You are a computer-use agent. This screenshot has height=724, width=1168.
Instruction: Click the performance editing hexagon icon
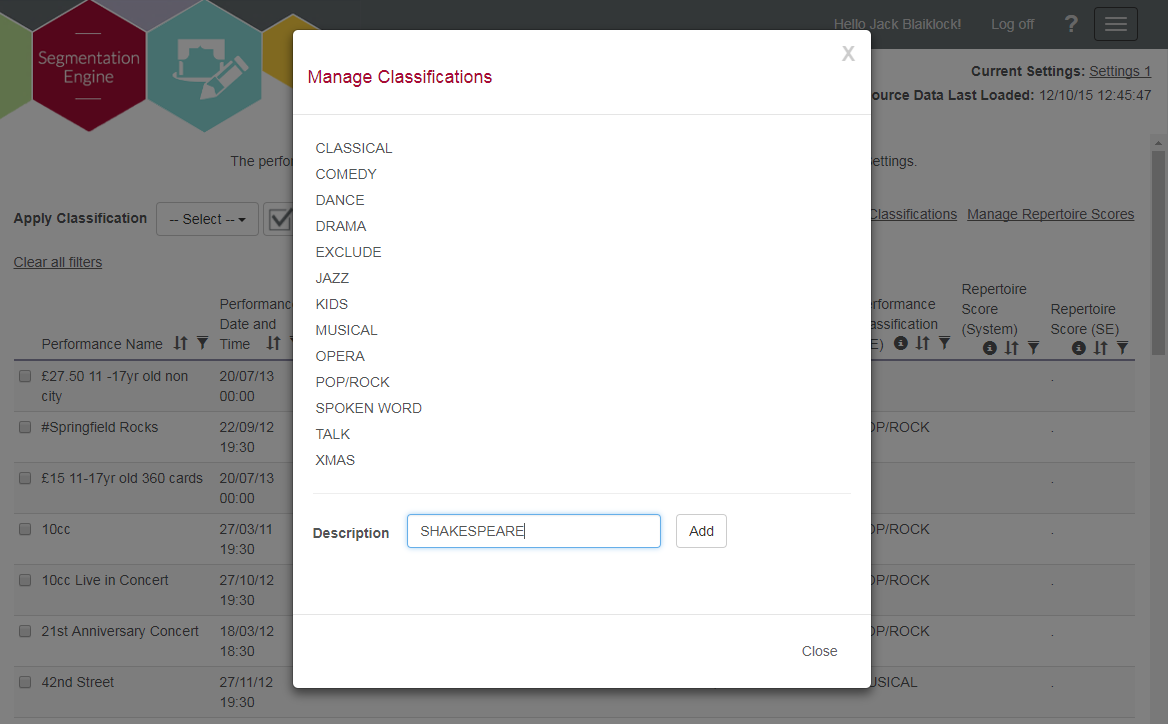click(x=205, y=66)
